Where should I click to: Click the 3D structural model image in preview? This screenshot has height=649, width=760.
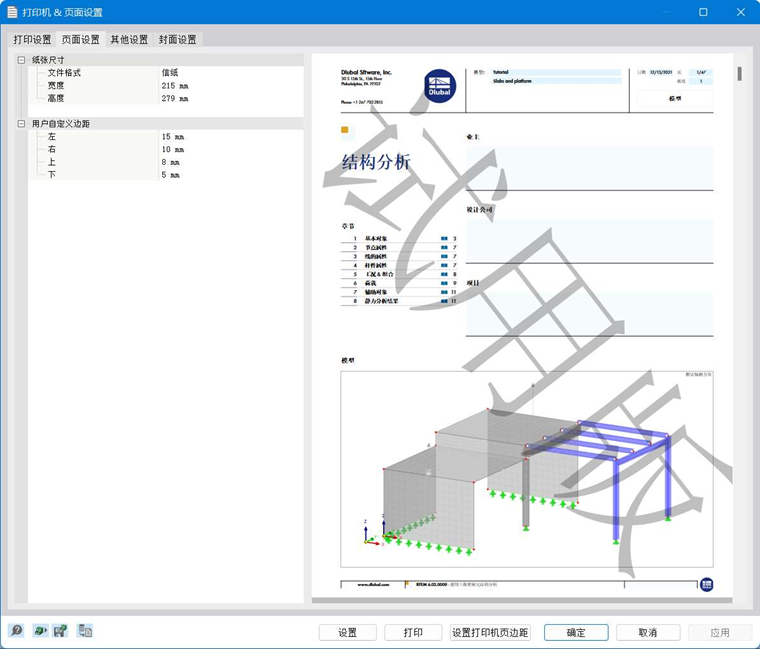527,469
